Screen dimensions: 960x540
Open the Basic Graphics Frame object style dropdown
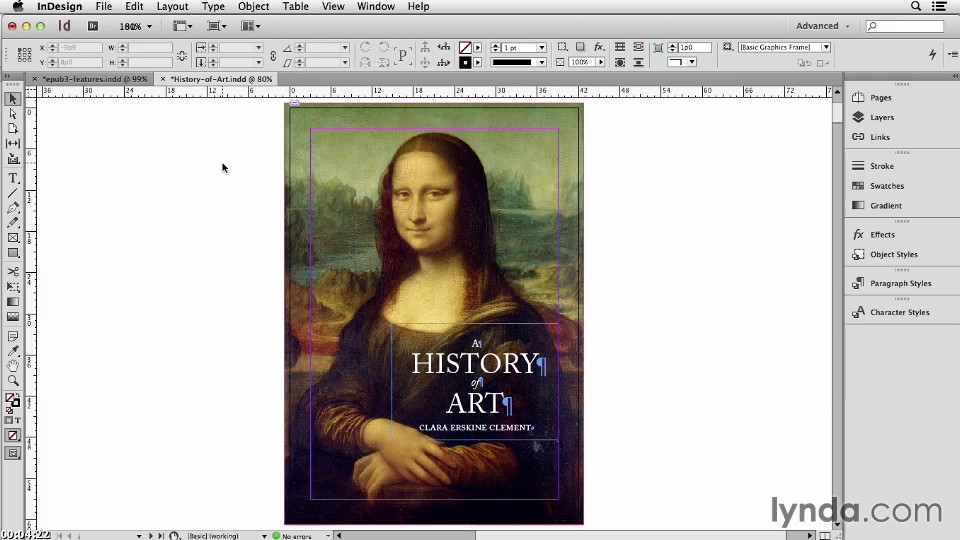tap(825, 47)
